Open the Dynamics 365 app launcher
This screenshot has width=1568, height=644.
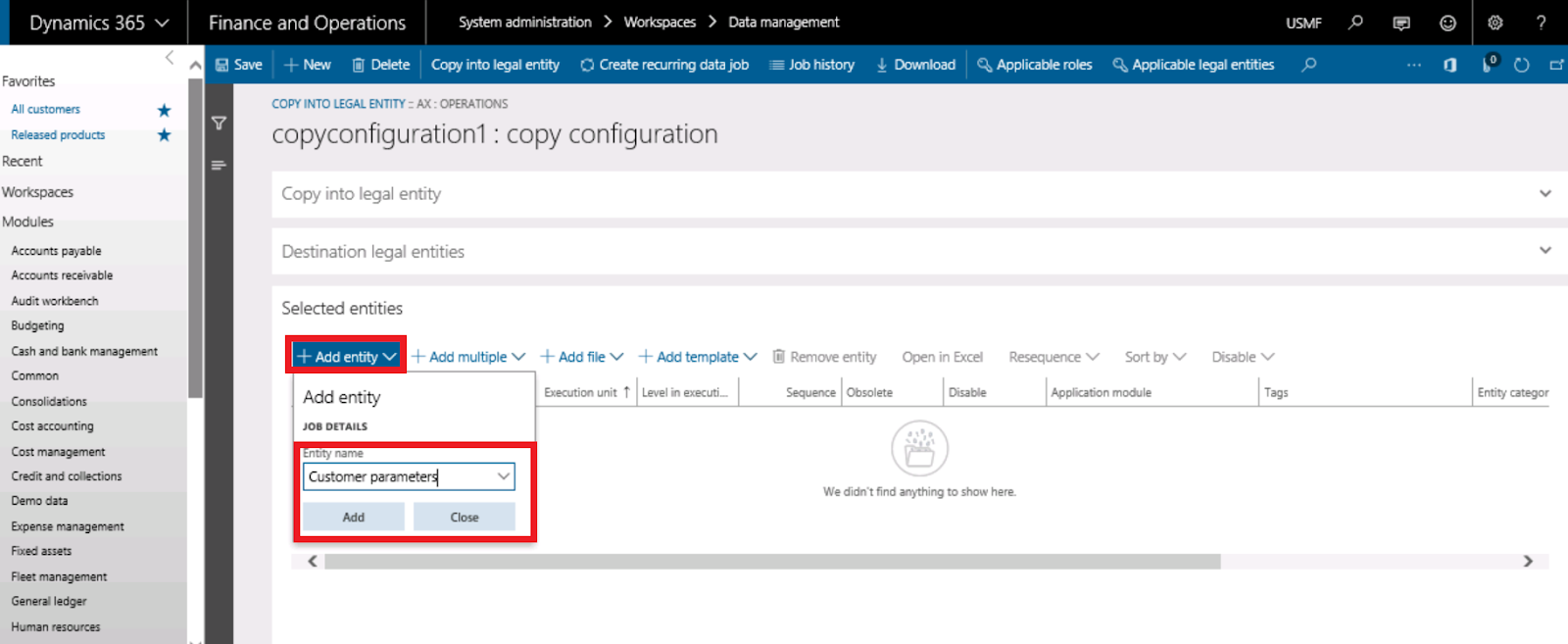tap(98, 23)
